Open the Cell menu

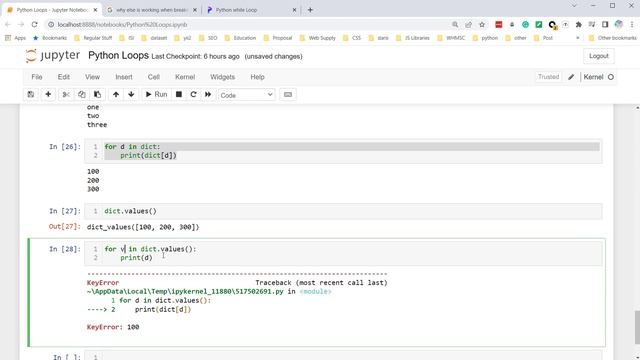[153, 77]
